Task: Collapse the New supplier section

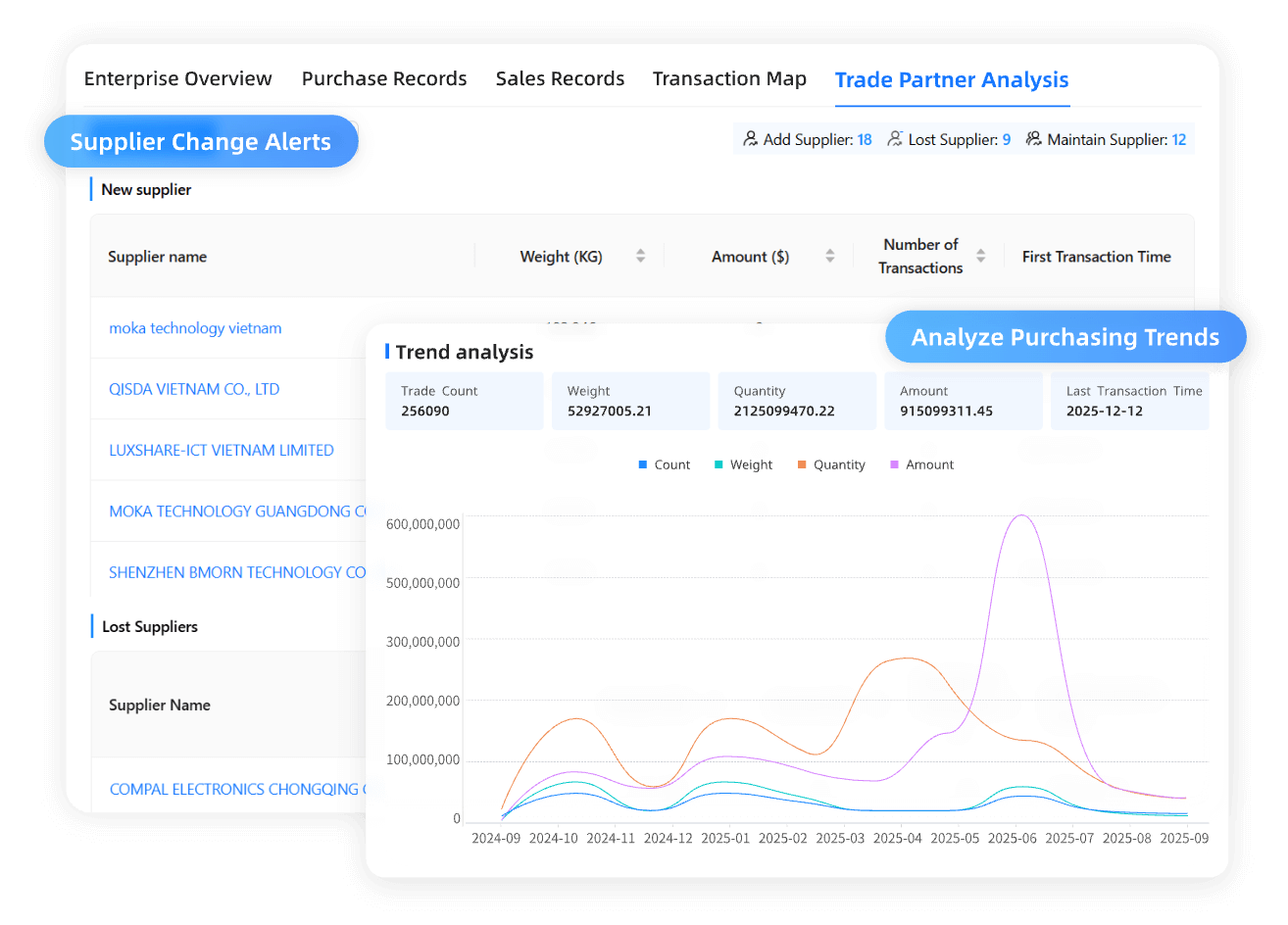Action: click(x=145, y=189)
